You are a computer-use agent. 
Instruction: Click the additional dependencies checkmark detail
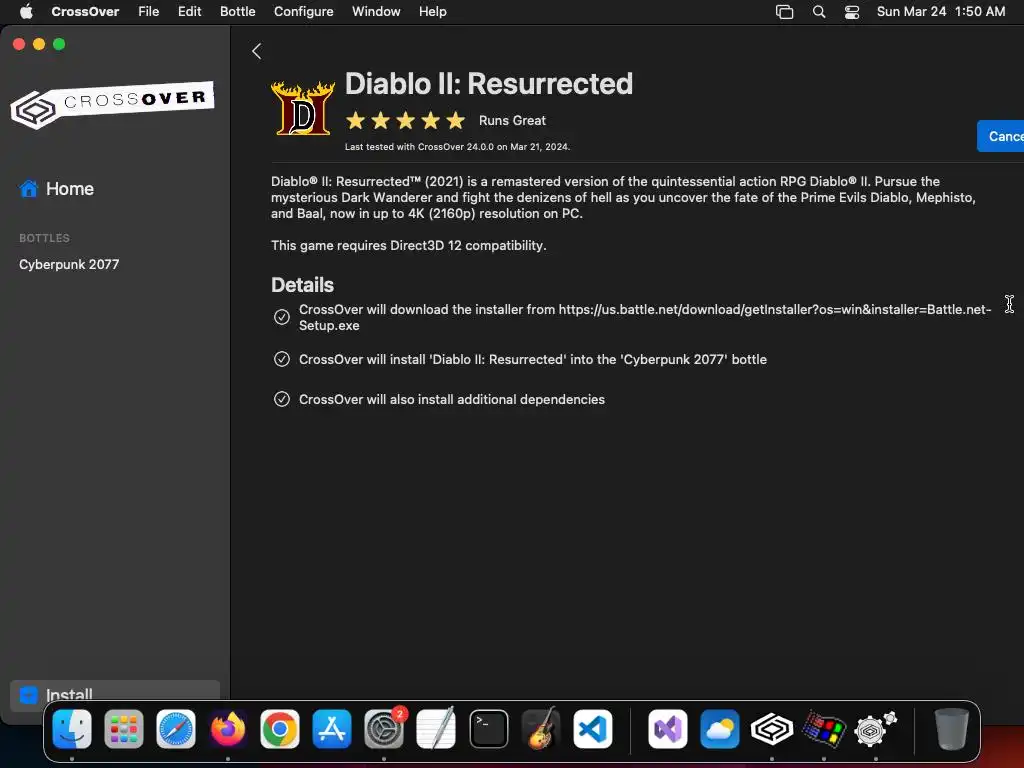point(281,399)
